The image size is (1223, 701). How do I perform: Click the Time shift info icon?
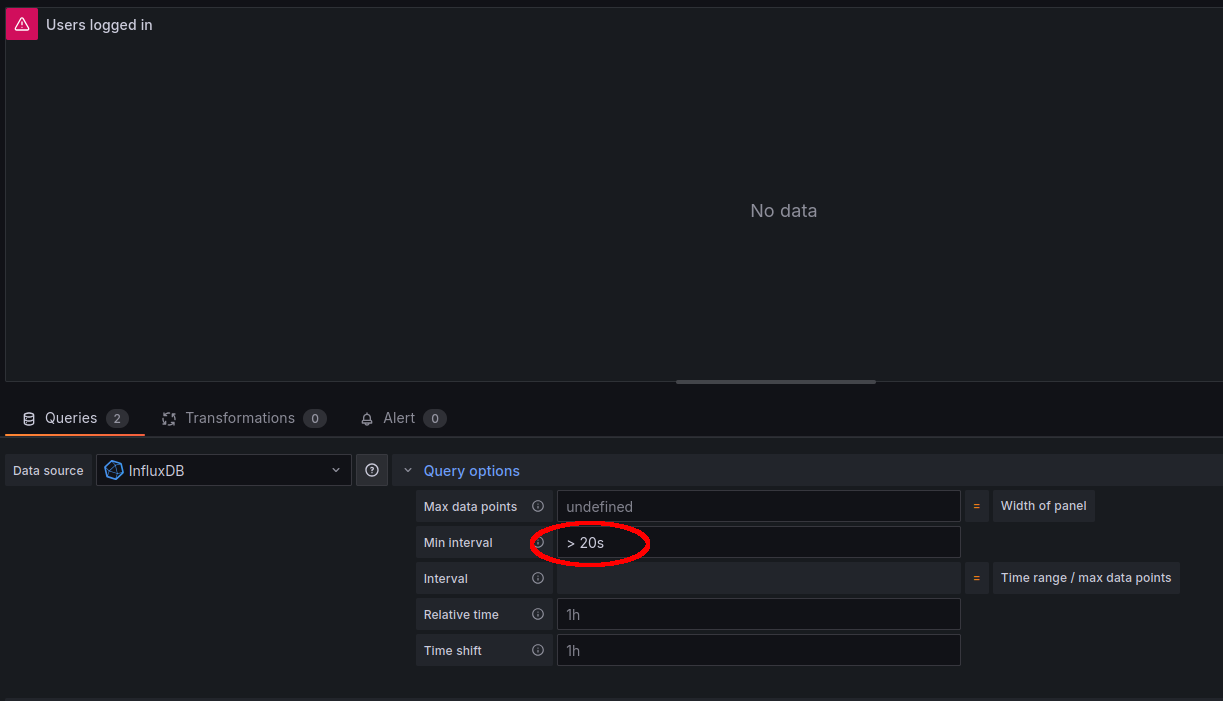(x=538, y=650)
